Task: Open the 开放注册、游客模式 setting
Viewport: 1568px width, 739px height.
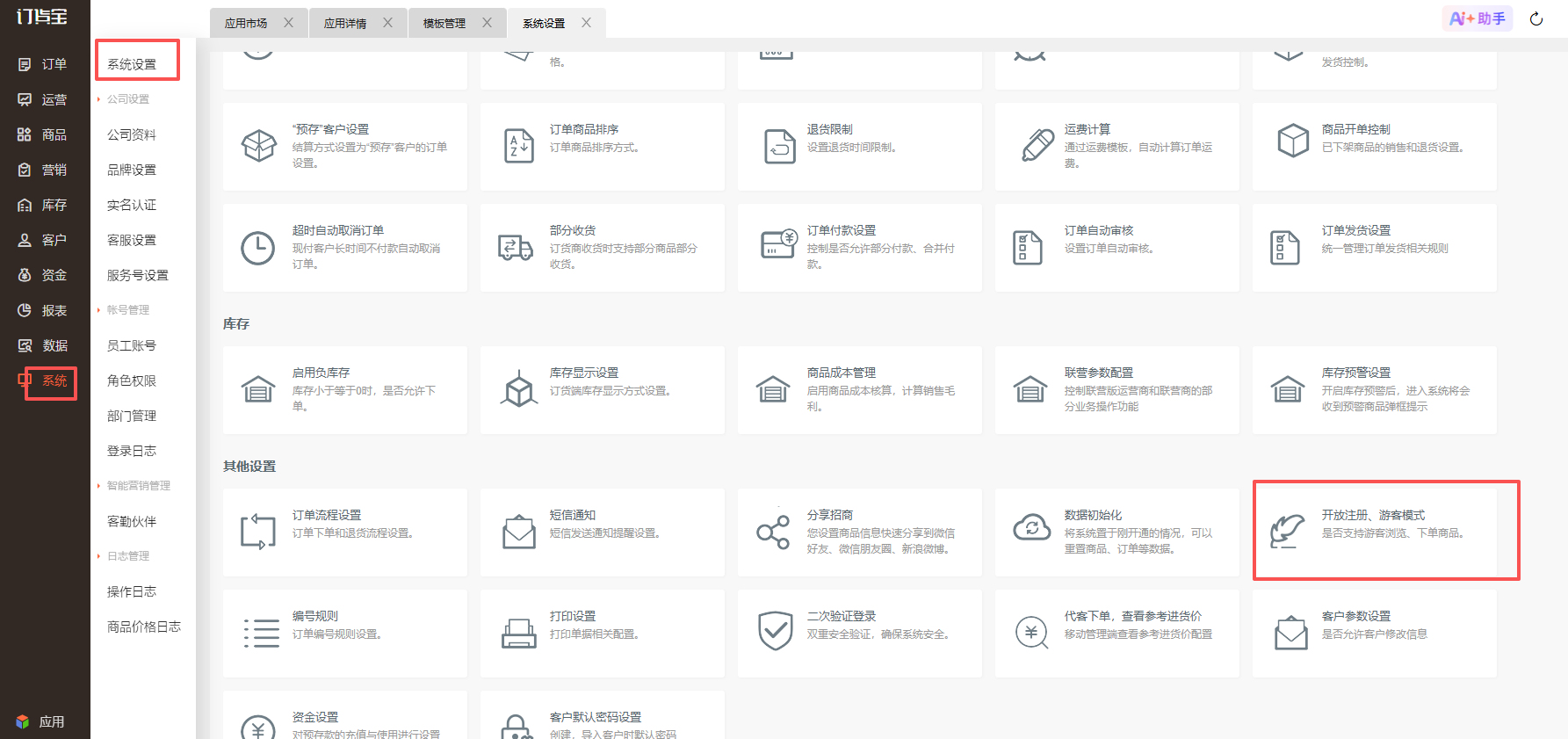Action: coord(1375,531)
